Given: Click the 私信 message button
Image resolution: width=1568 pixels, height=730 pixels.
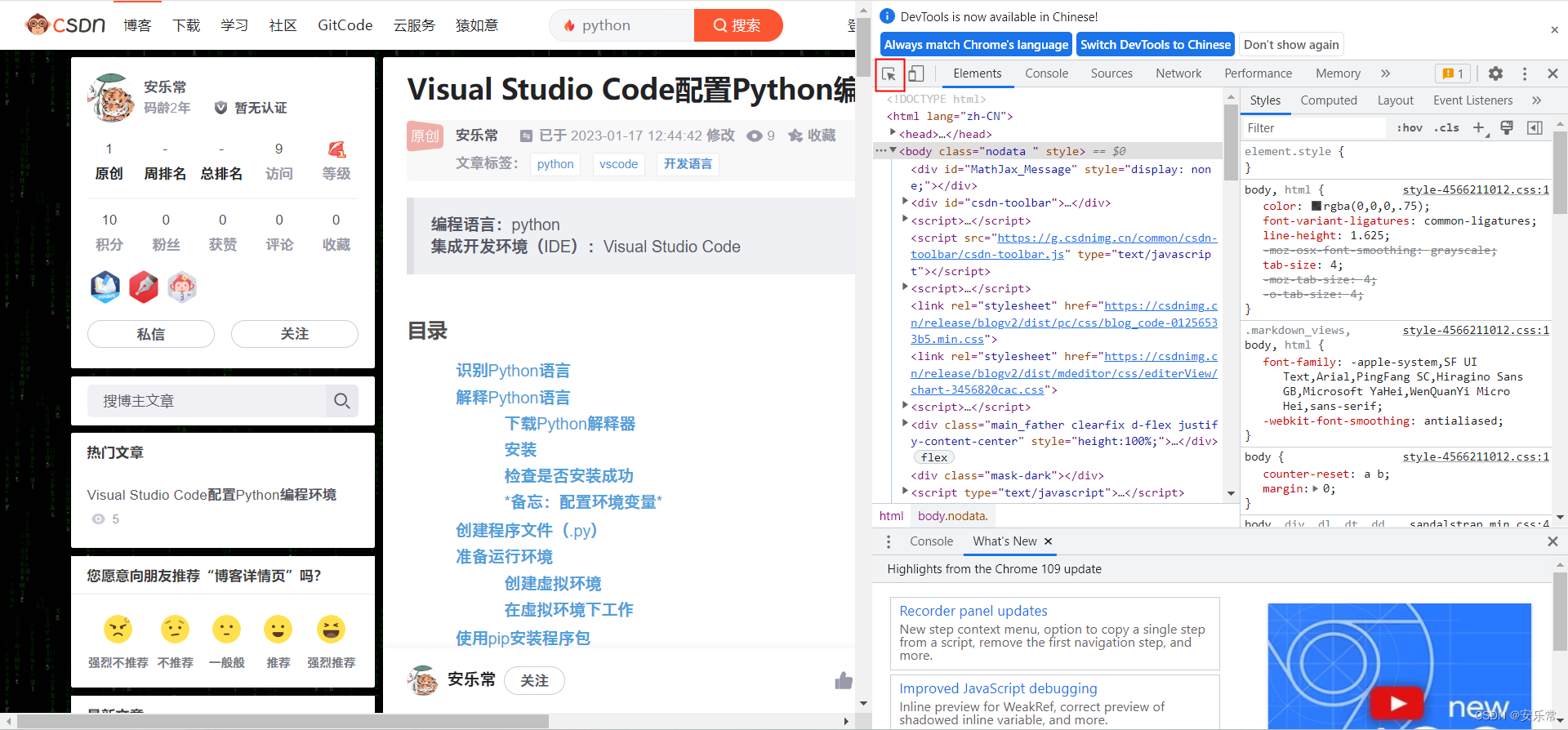Looking at the screenshot, I should (151, 334).
